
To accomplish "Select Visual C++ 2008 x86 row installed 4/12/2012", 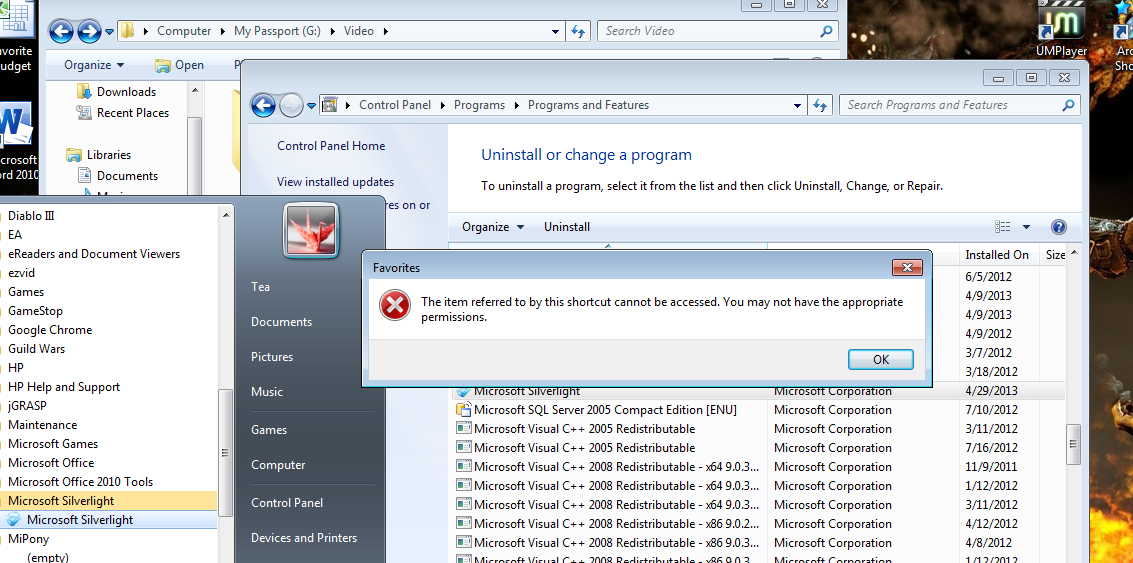I will (x=757, y=523).
